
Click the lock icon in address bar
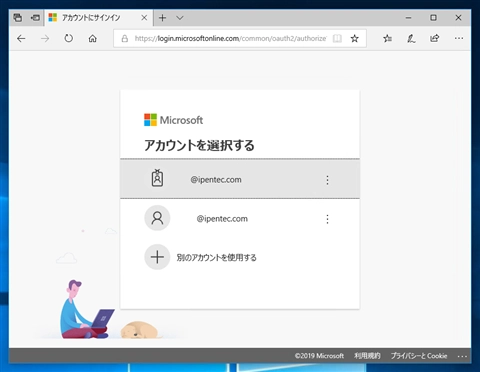click(x=125, y=39)
